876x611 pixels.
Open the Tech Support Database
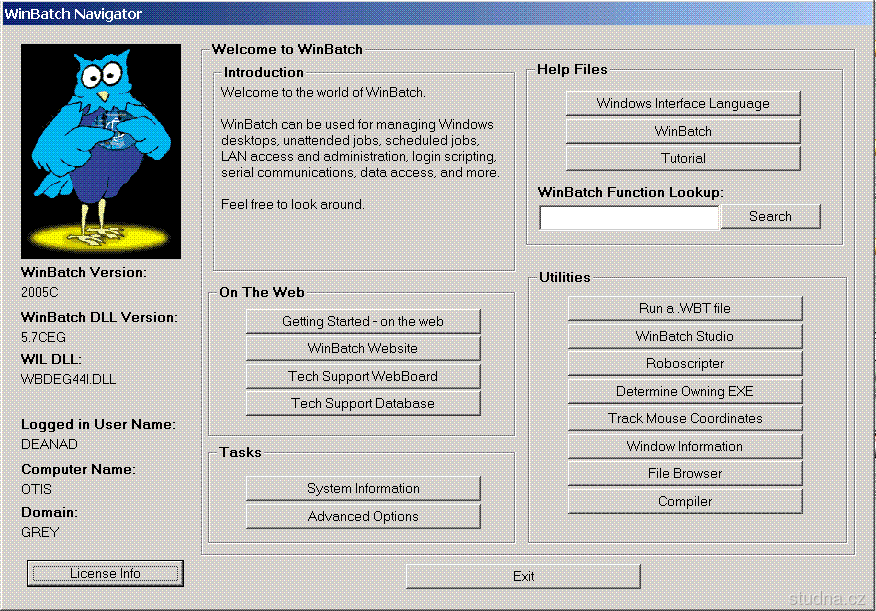click(363, 403)
